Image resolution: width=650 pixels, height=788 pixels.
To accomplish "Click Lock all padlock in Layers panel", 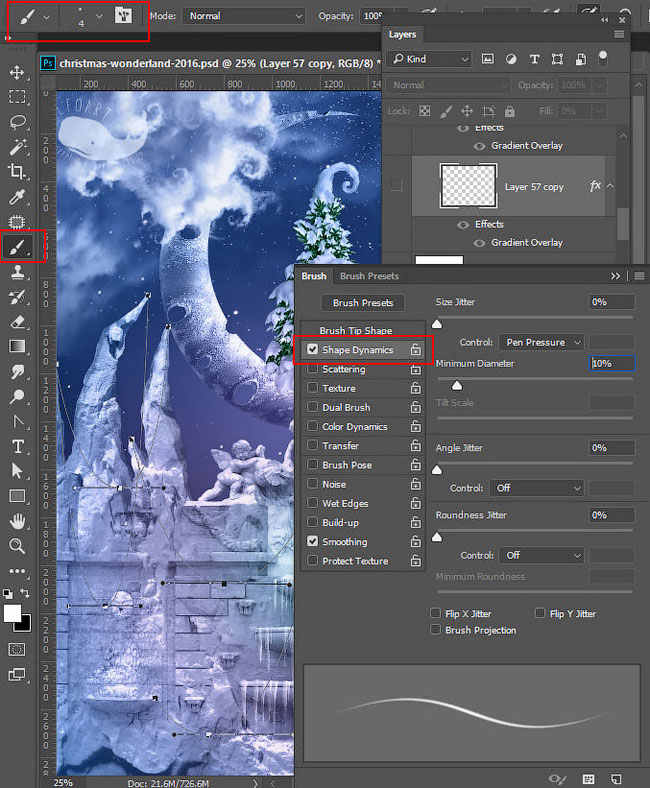I will [510, 111].
